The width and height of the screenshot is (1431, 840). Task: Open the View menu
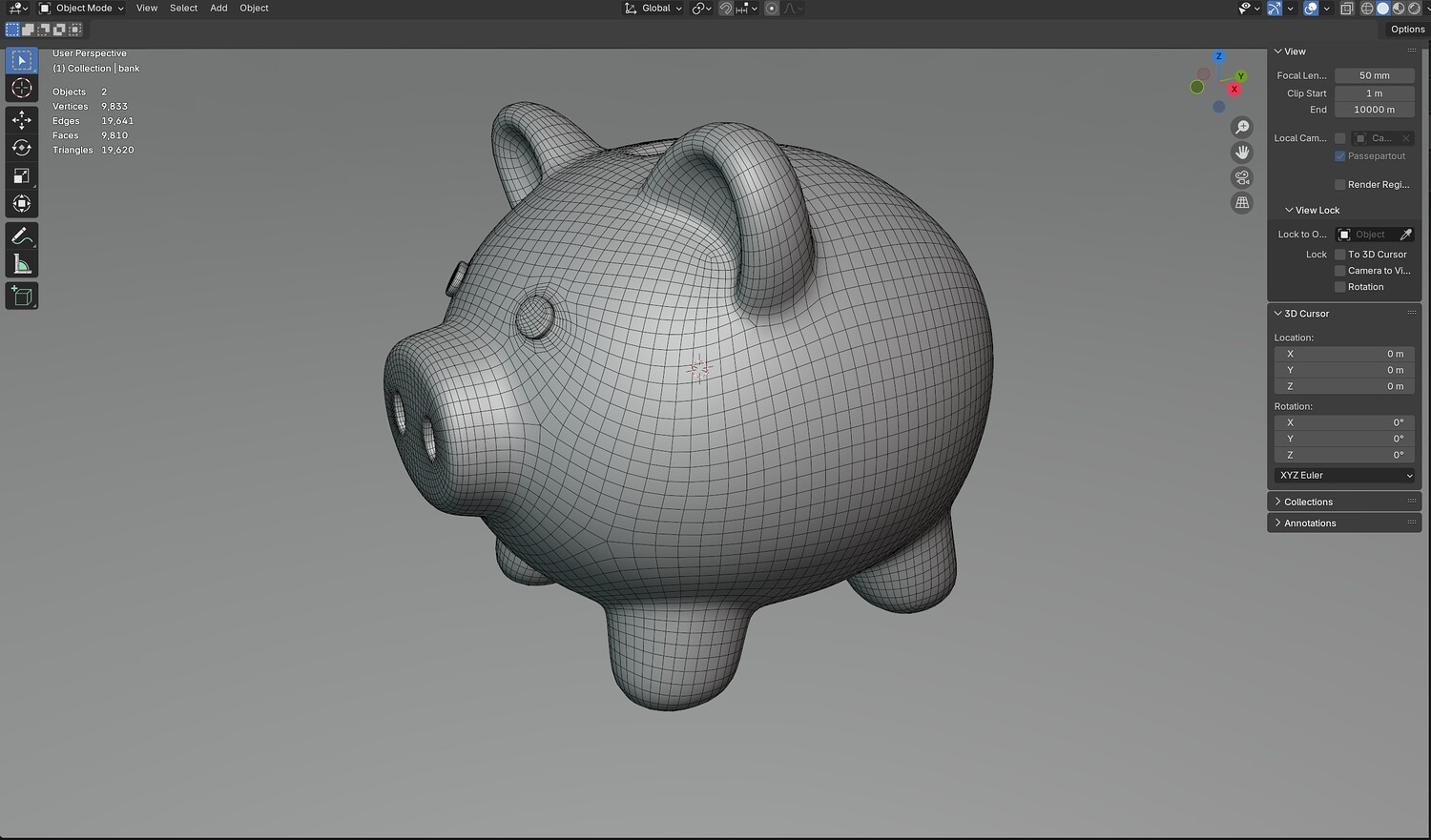[147, 9]
